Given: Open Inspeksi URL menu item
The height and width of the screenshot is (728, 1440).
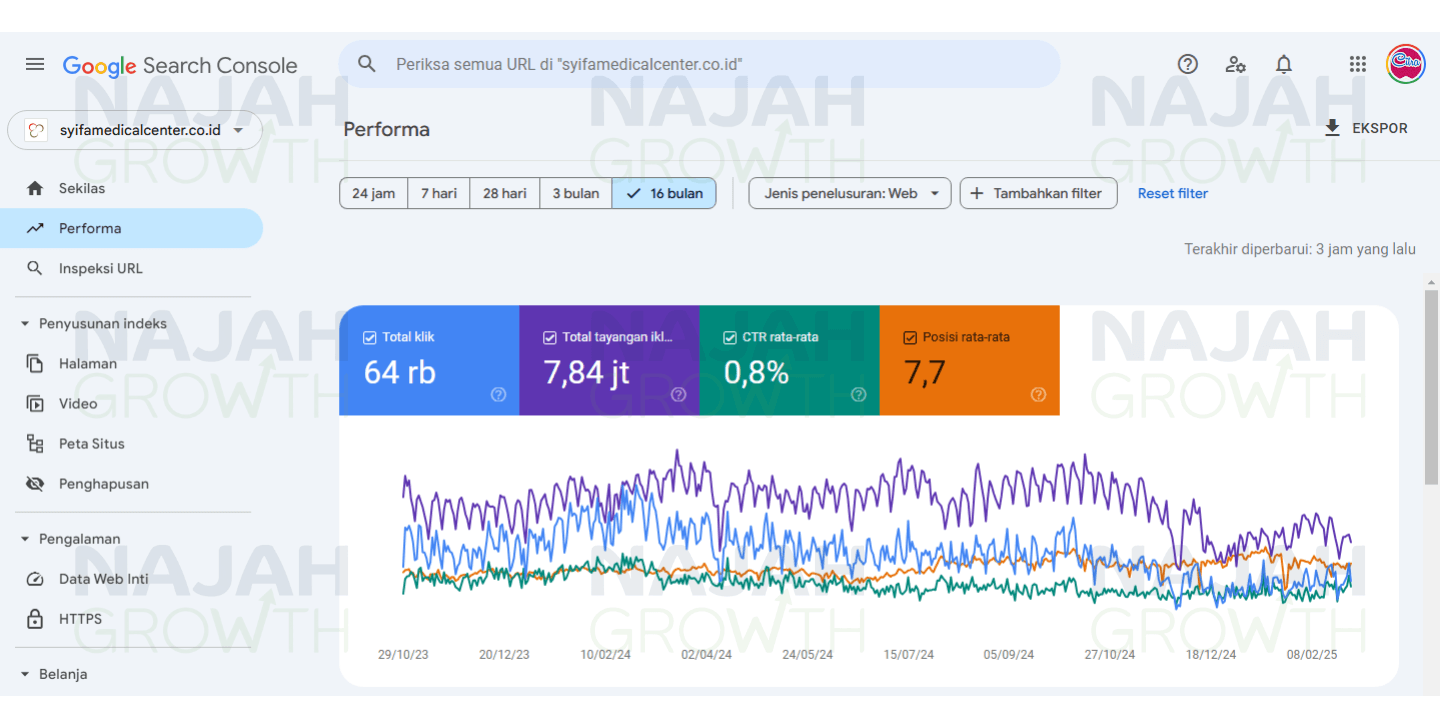Looking at the screenshot, I should coord(131,268).
